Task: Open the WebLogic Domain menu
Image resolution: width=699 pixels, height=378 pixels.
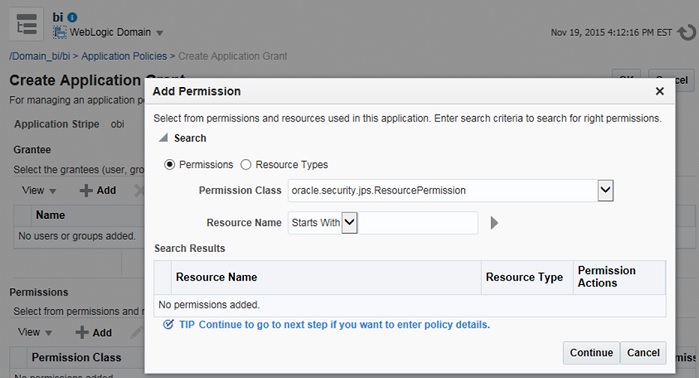Action: pos(160,33)
